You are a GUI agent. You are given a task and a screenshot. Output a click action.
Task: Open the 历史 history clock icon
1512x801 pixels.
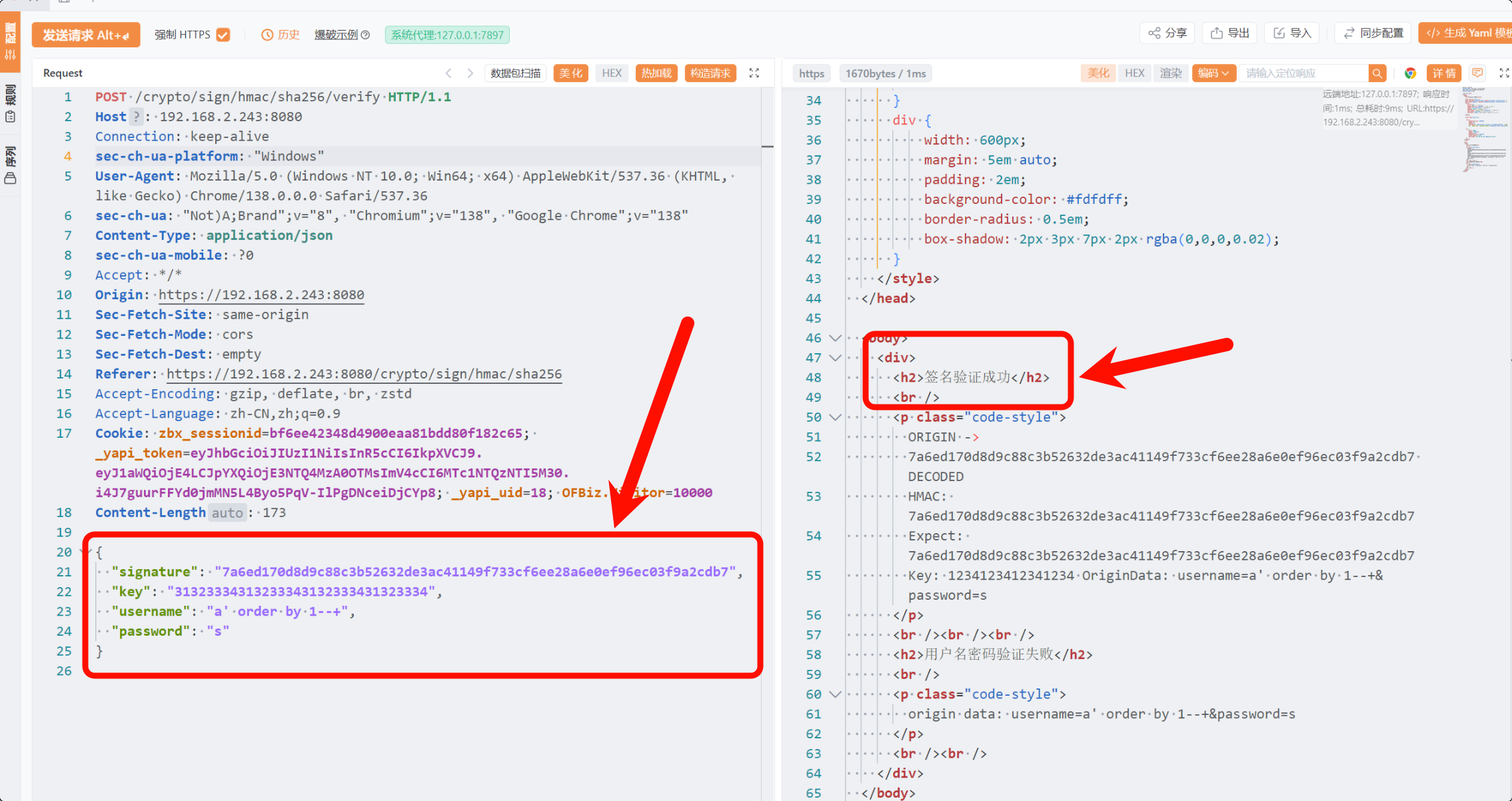[267, 35]
